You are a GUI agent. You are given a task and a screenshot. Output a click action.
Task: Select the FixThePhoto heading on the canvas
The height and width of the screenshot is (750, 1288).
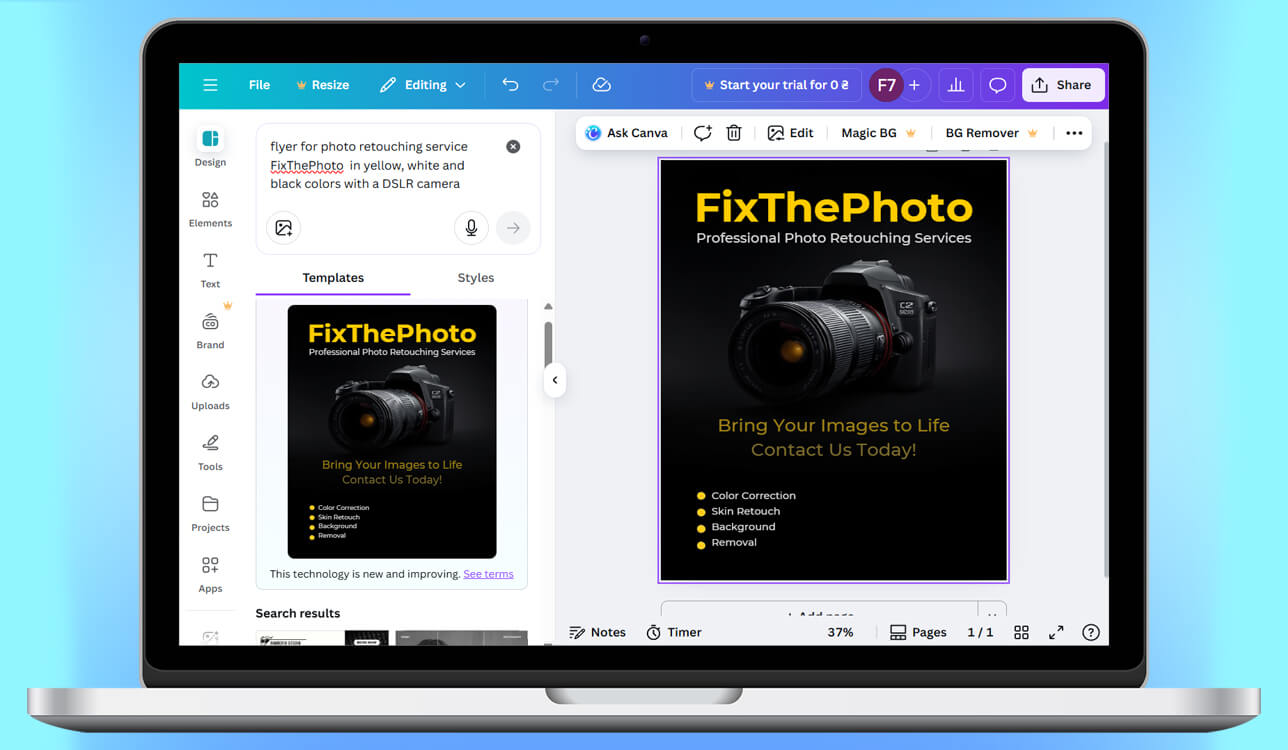834,208
